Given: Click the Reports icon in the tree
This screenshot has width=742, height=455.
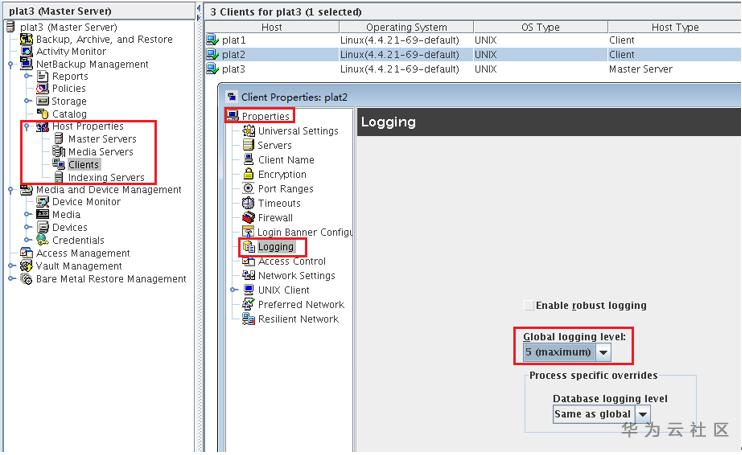Looking at the screenshot, I should coord(43,76).
